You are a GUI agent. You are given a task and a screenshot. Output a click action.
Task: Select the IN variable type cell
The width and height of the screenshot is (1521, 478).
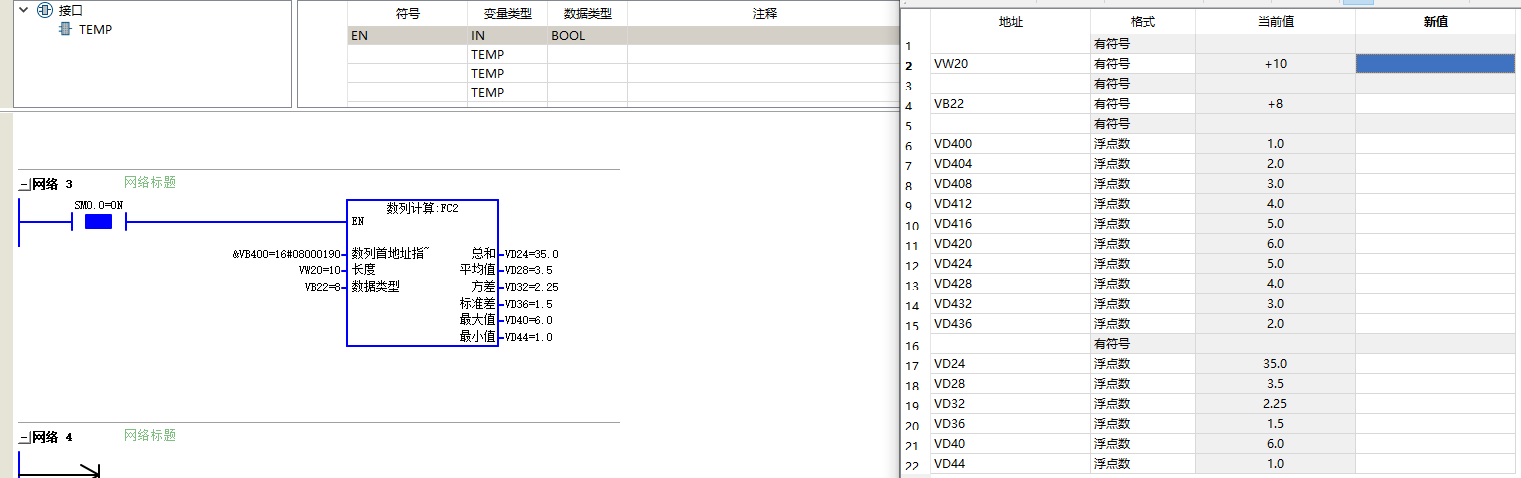pos(507,35)
